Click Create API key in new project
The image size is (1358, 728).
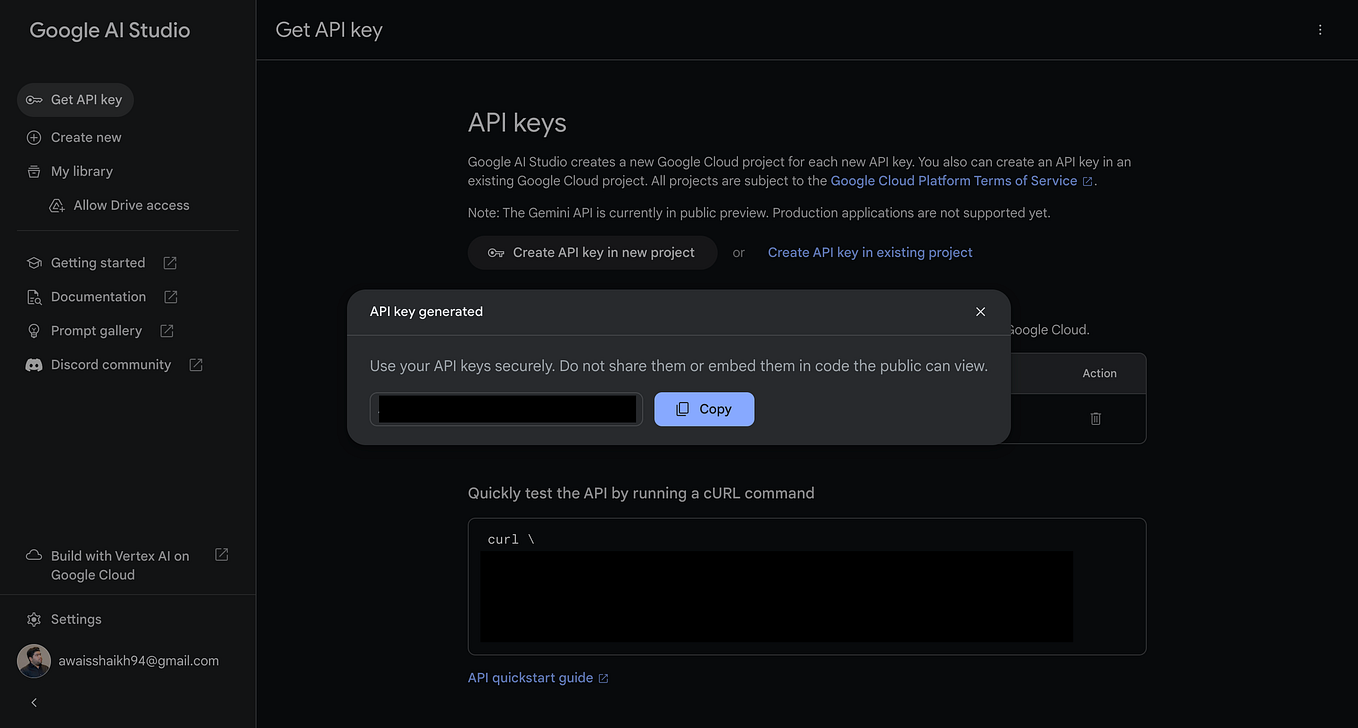(592, 252)
